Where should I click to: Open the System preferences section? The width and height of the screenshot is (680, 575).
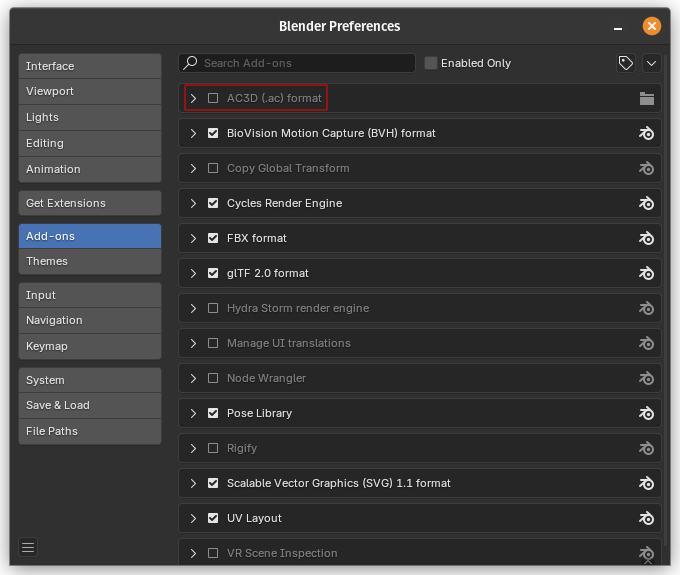point(90,380)
